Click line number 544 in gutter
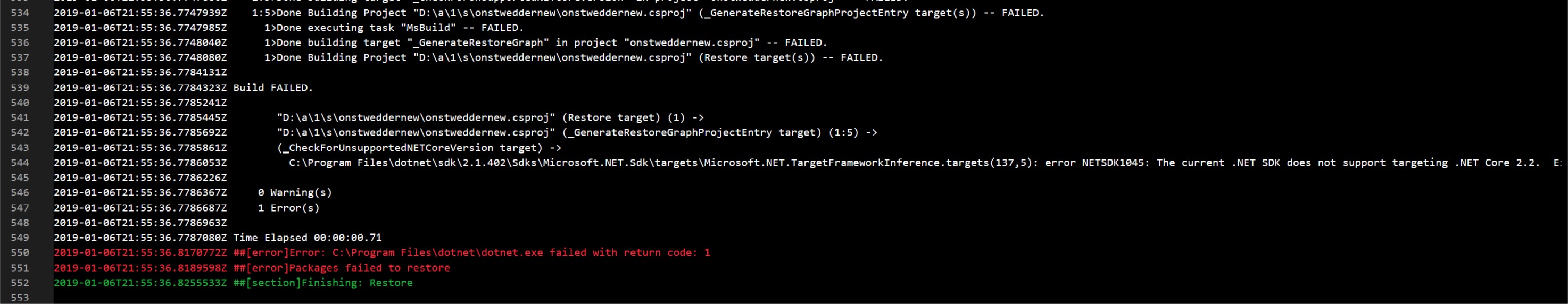Viewport: 1568px width, 304px height. pyautogui.click(x=20, y=162)
